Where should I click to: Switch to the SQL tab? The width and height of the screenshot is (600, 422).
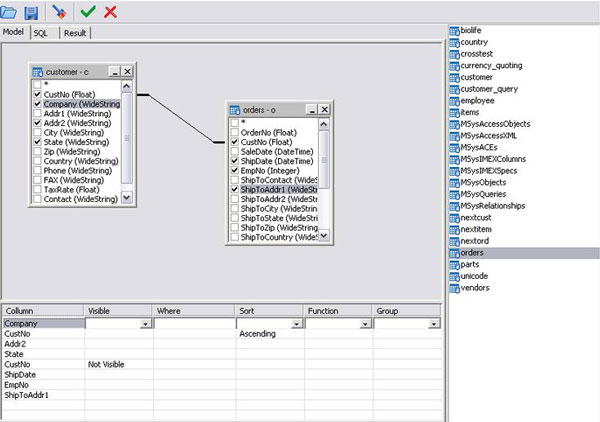point(41,33)
